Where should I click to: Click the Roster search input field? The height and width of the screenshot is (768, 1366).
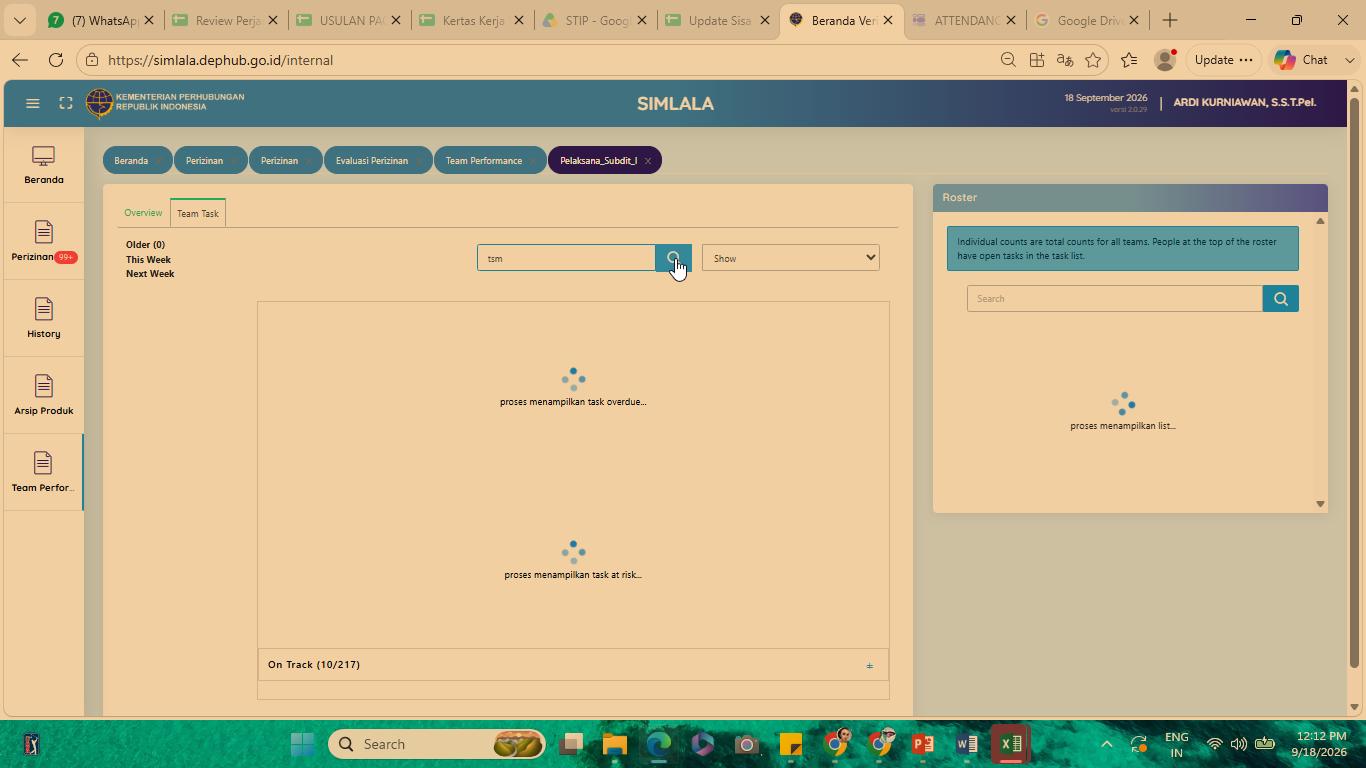[x=1114, y=298]
